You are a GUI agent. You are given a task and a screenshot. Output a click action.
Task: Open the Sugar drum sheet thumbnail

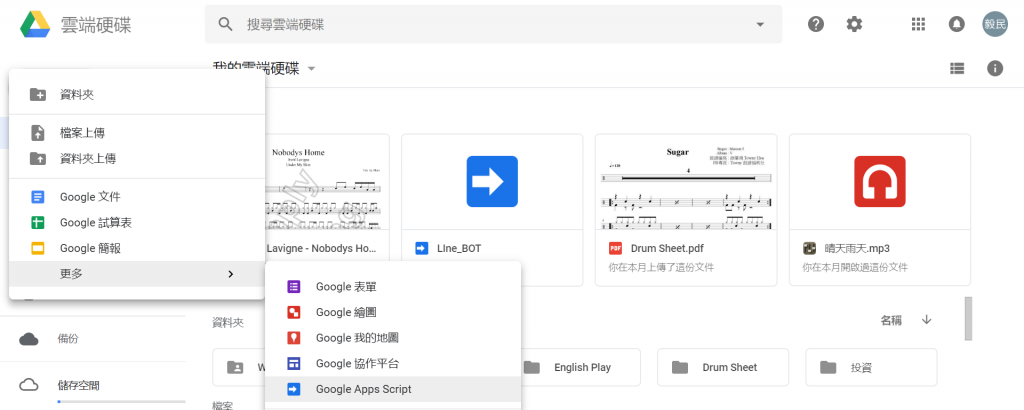[686, 182]
